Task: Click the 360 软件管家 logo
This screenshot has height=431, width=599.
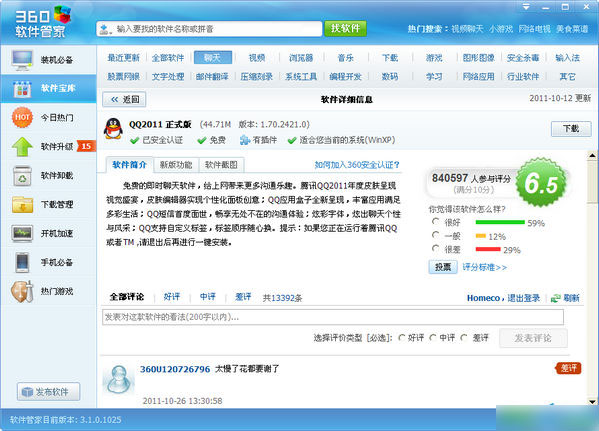Action: [43, 21]
